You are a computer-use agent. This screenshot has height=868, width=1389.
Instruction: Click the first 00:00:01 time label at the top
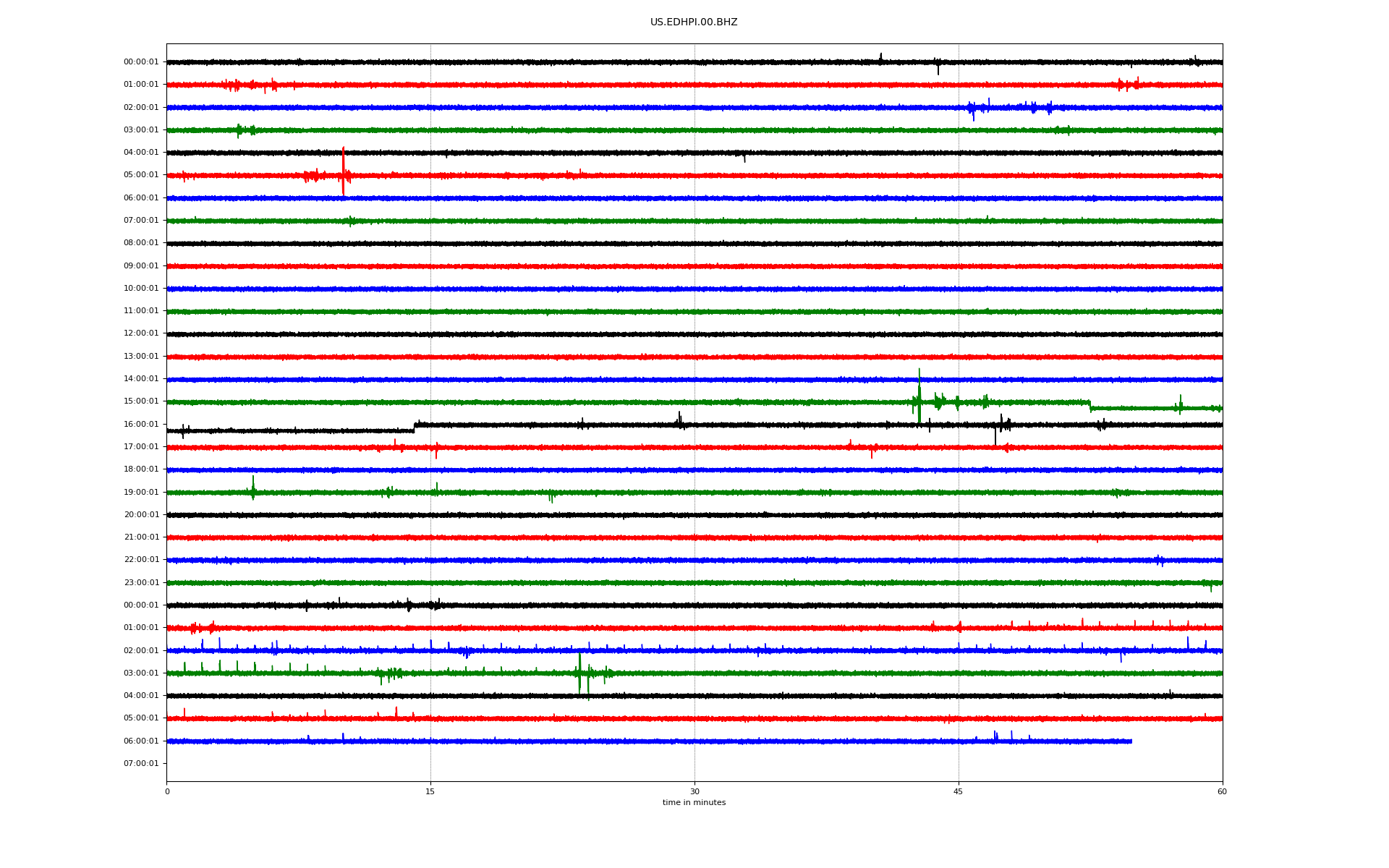141,62
